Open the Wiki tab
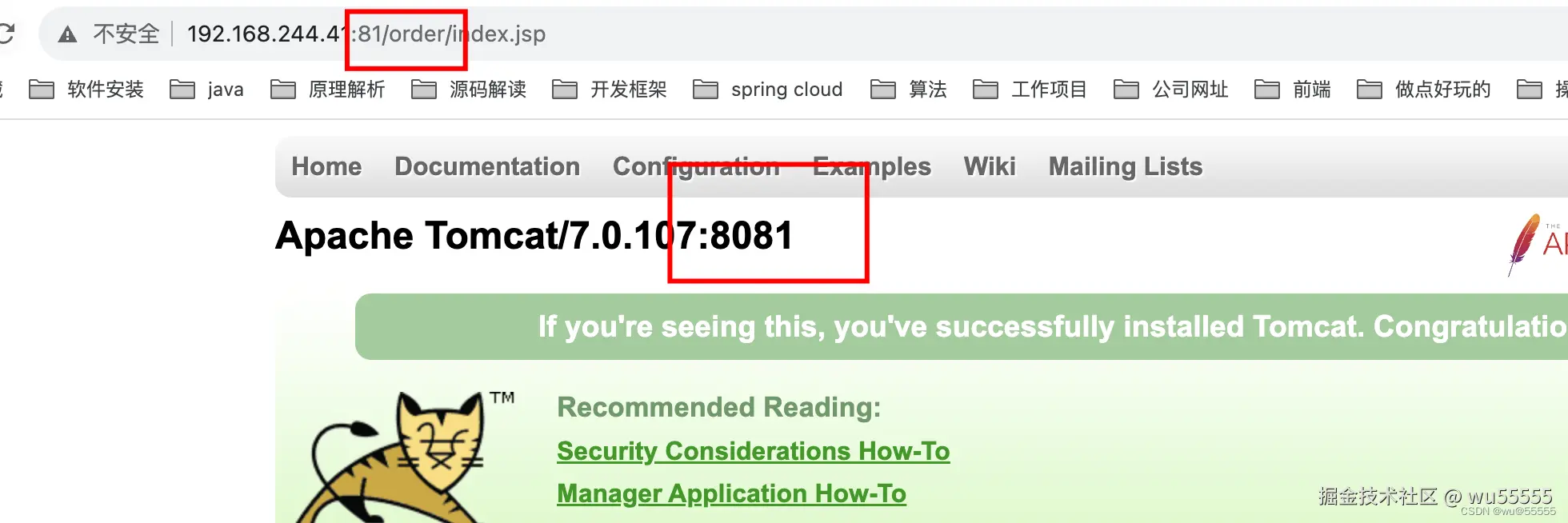 (990, 166)
